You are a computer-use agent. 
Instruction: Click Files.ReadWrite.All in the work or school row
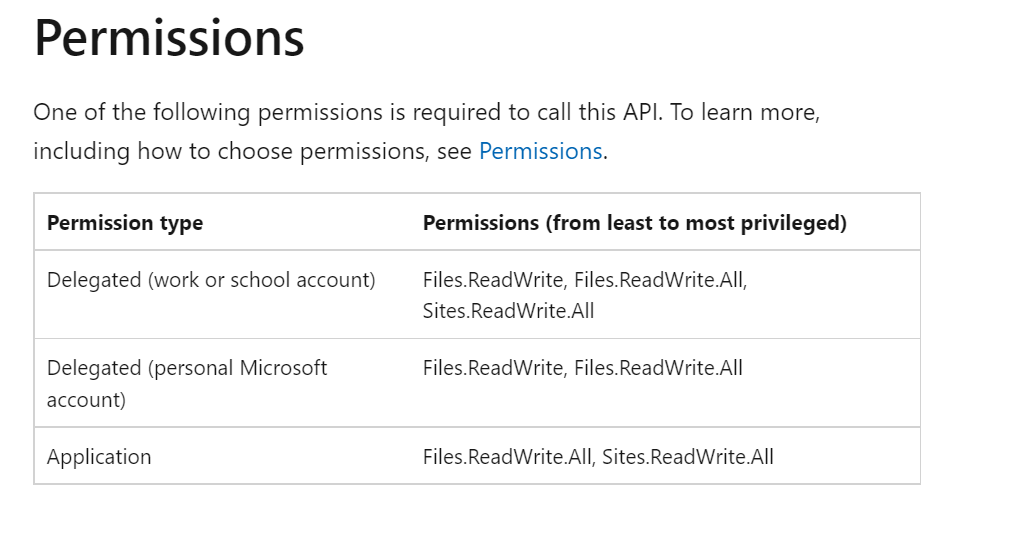point(658,280)
